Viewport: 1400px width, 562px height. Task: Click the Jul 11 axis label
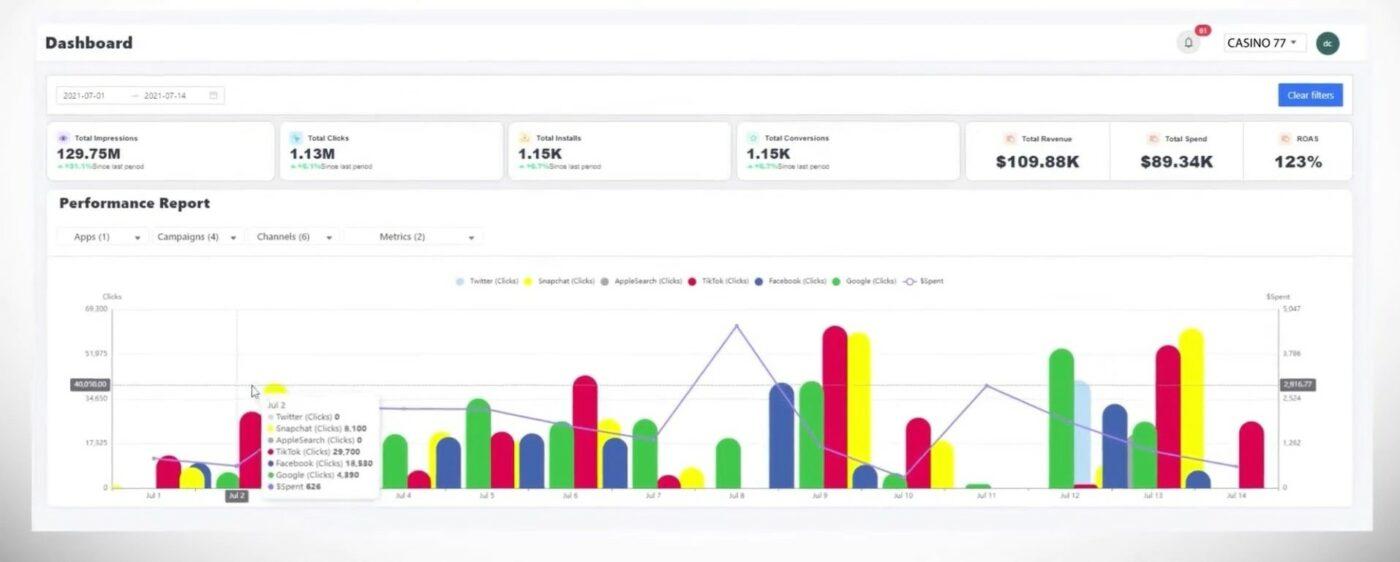pos(985,495)
